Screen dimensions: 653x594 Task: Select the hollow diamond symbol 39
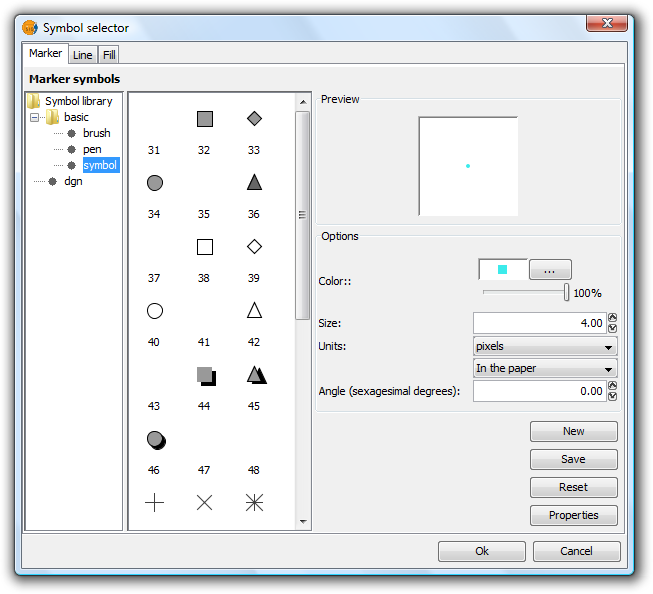pyautogui.click(x=254, y=246)
